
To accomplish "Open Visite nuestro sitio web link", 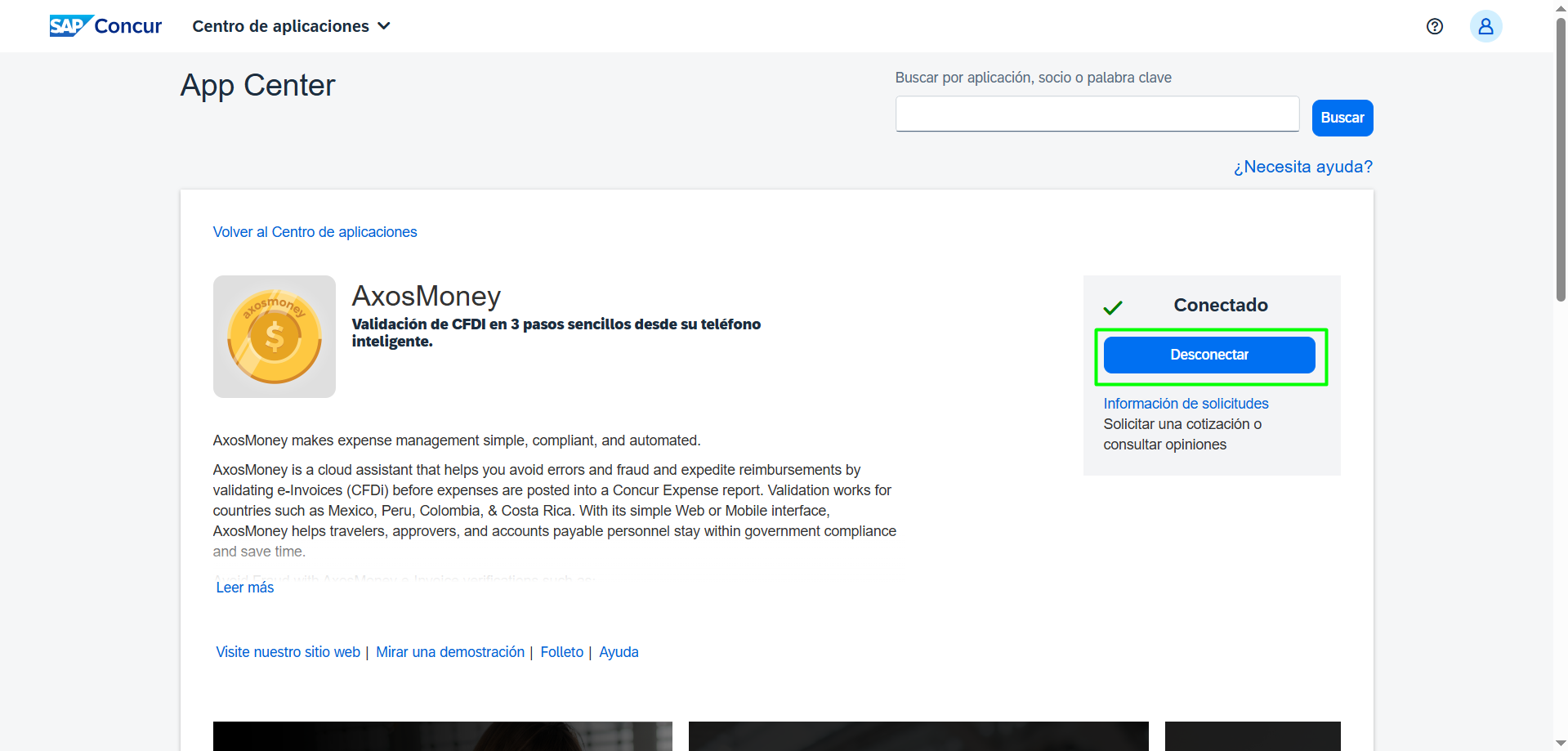I will tap(288, 652).
